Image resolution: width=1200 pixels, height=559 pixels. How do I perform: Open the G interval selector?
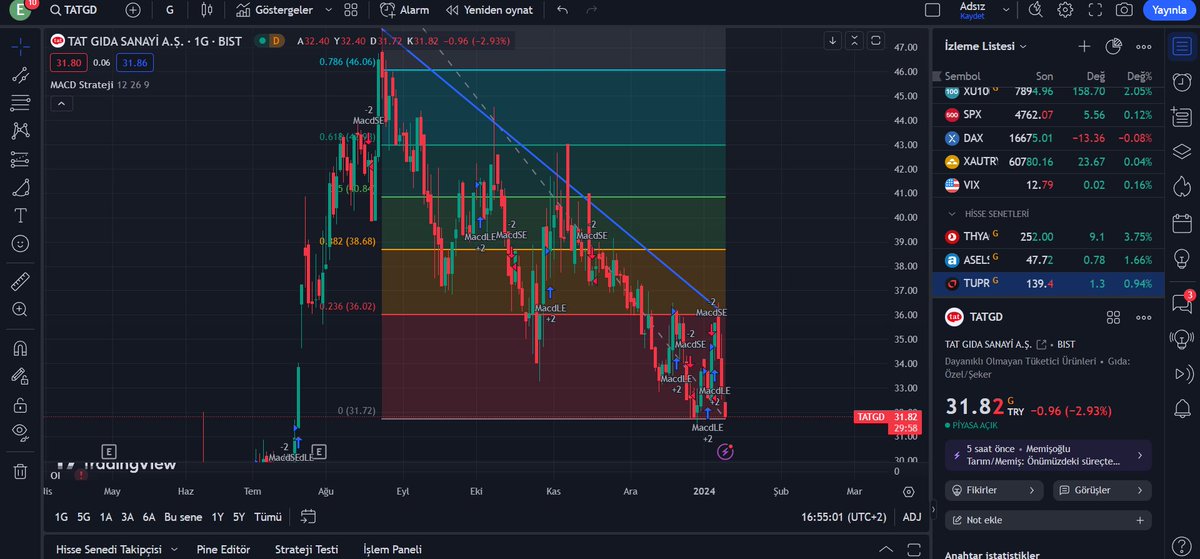170,10
